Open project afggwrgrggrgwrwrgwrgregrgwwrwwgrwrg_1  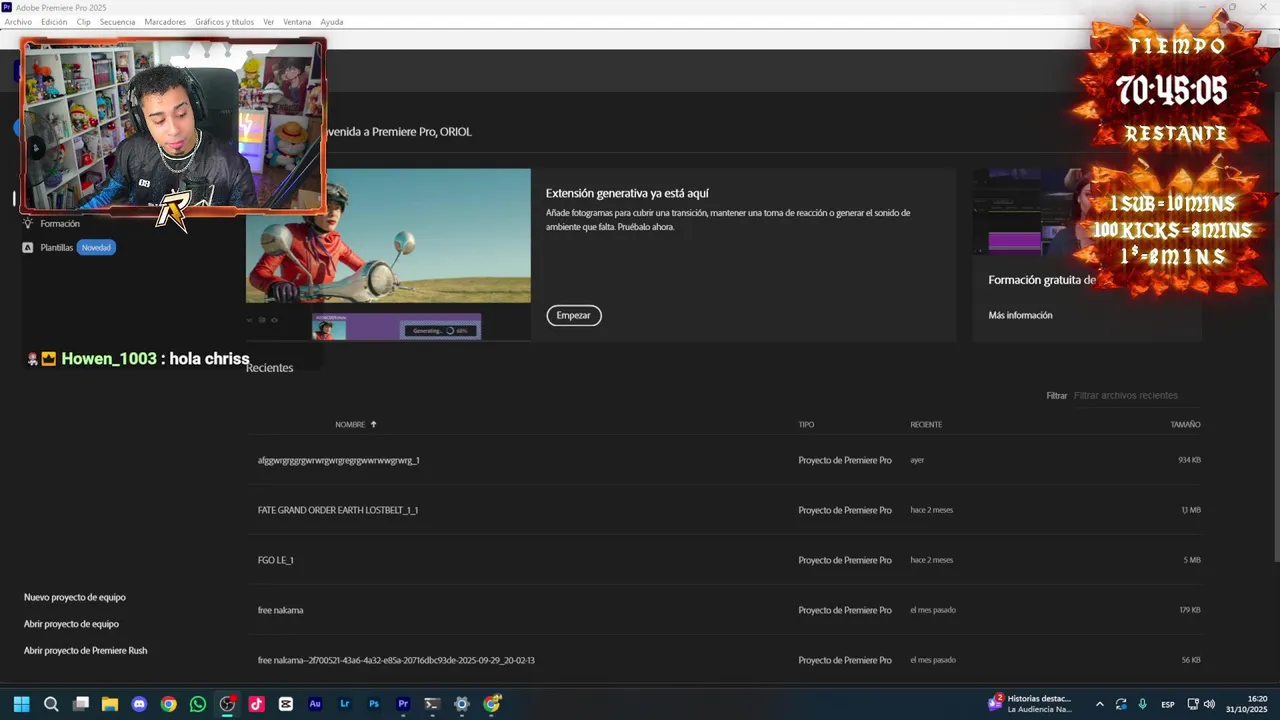click(338, 460)
